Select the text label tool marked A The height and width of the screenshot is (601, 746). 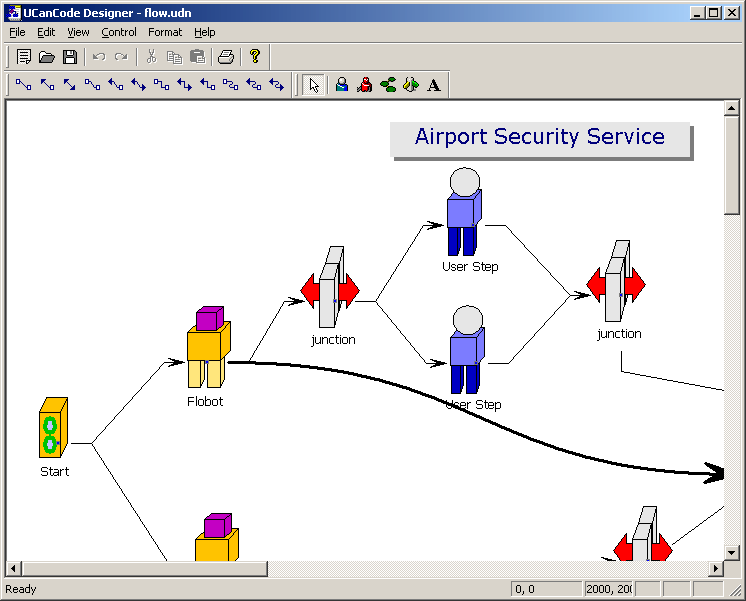point(433,85)
